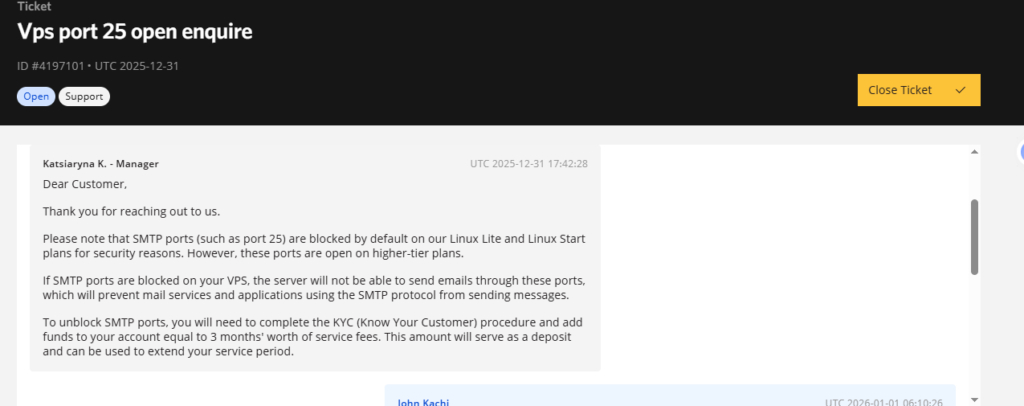Click sender name Katsiaryna K. - Manager
The height and width of the screenshot is (406, 1024).
pos(100,163)
